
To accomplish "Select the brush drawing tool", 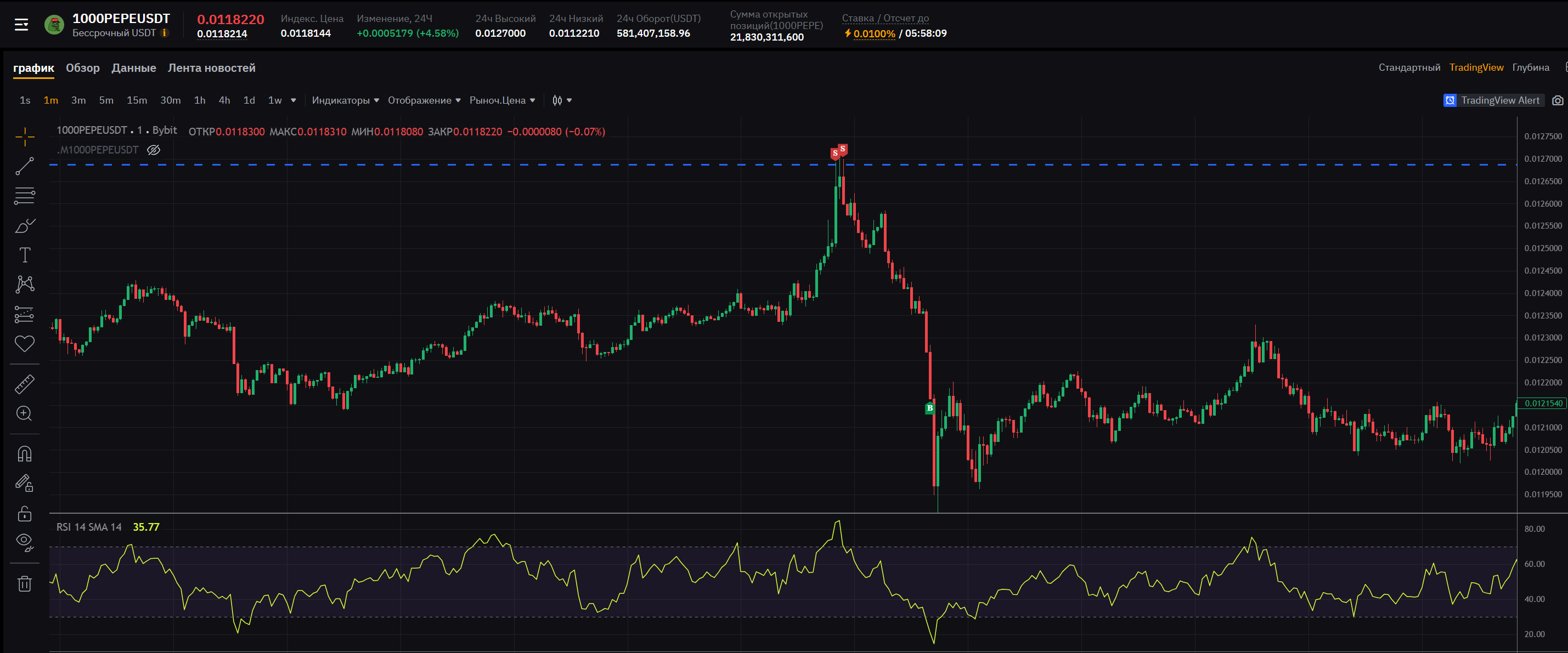I will tap(24, 226).
